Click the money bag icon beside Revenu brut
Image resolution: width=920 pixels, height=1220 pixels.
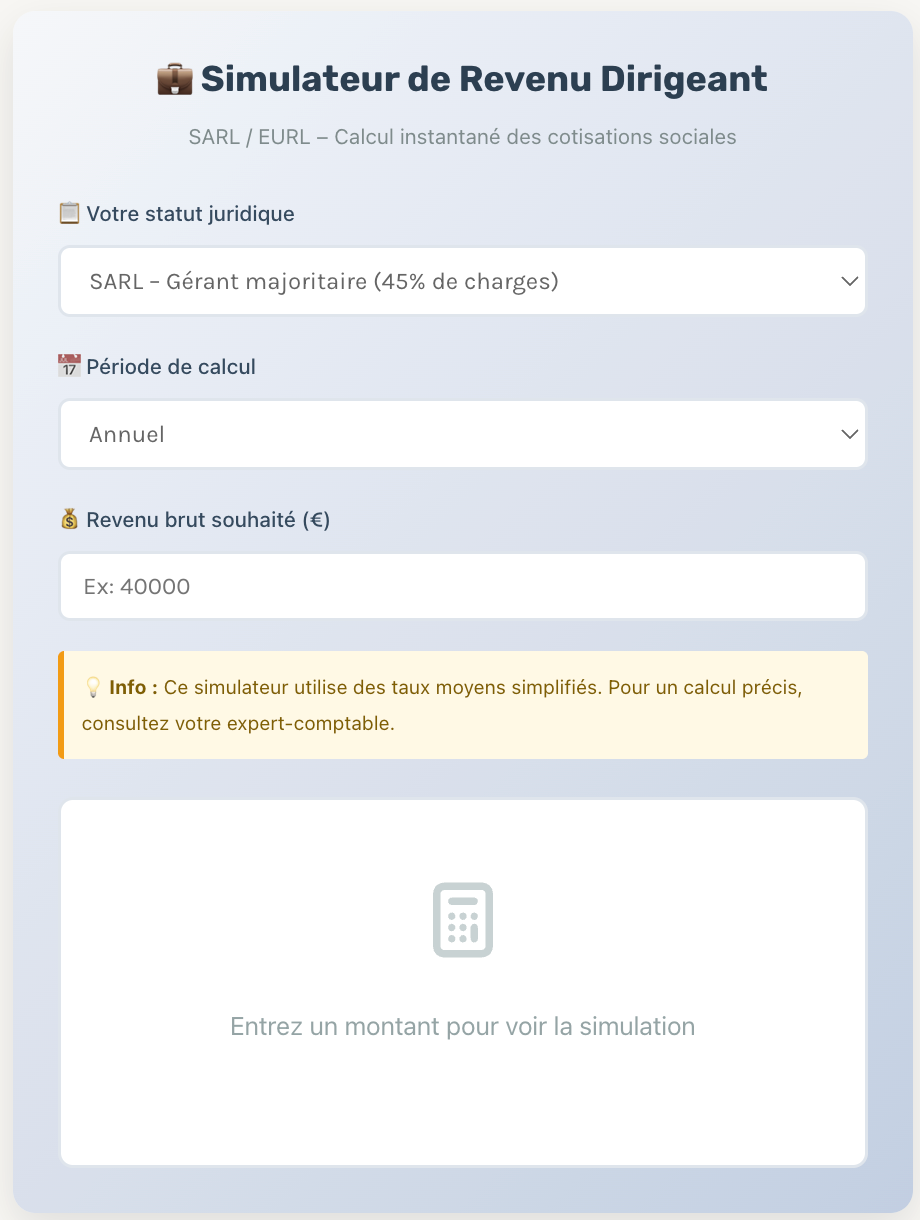(67, 519)
